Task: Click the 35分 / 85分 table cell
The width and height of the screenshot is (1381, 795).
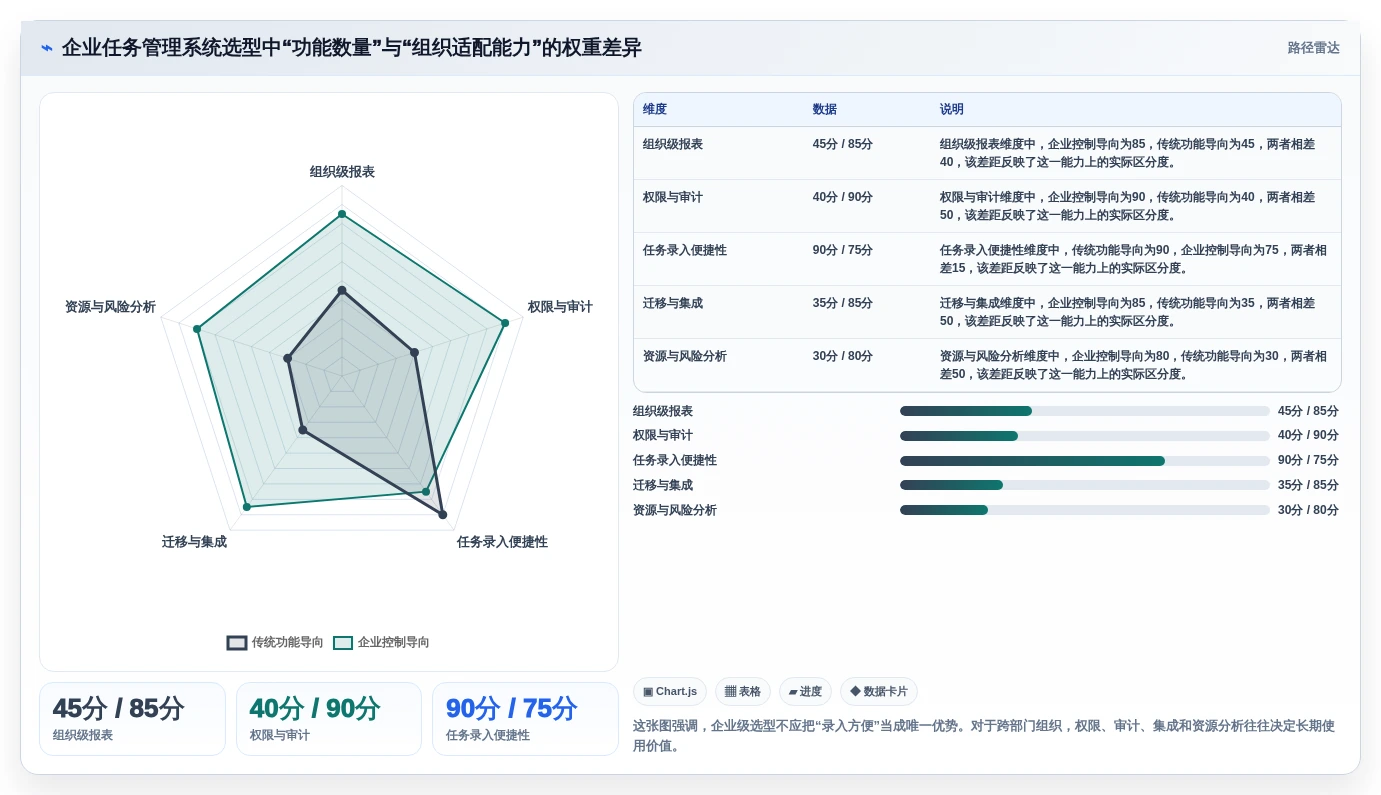Action: (843, 303)
